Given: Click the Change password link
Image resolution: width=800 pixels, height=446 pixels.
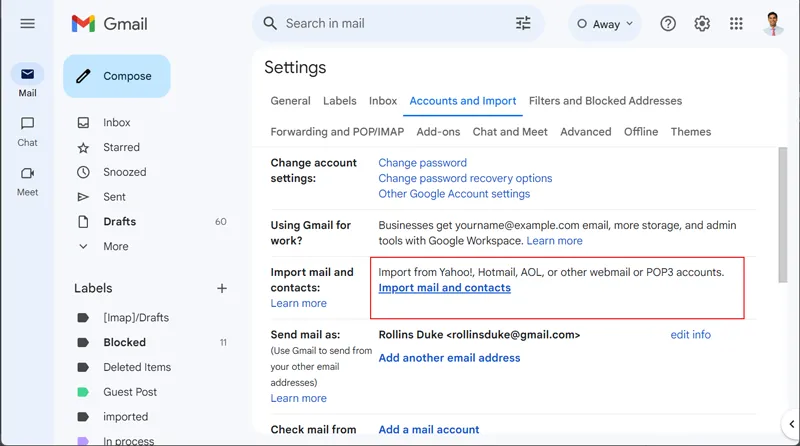Looking at the screenshot, I should [x=422, y=163].
